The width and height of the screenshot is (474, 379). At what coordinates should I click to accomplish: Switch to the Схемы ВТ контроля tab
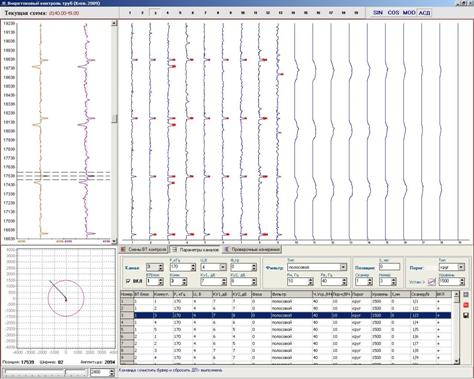[x=144, y=249]
